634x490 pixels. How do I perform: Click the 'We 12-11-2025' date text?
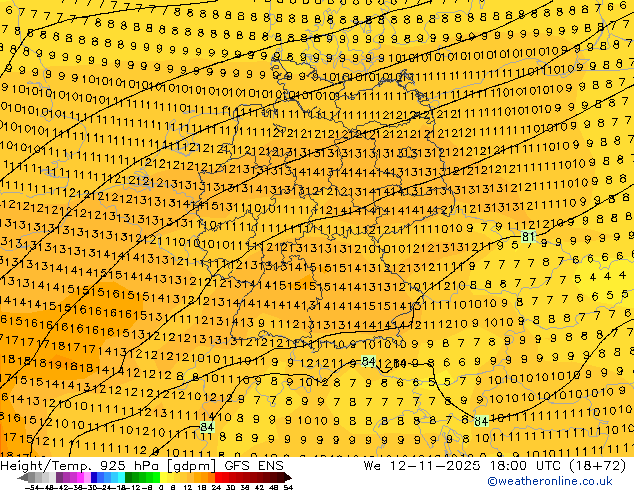click(423, 466)
